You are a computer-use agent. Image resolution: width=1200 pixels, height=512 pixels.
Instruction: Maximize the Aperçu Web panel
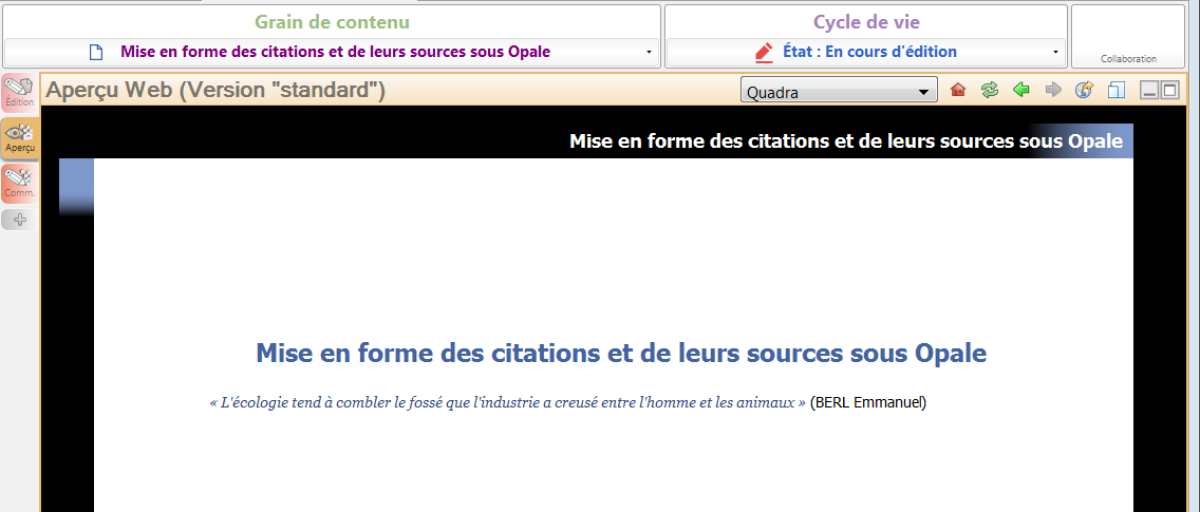(1168, 91)
